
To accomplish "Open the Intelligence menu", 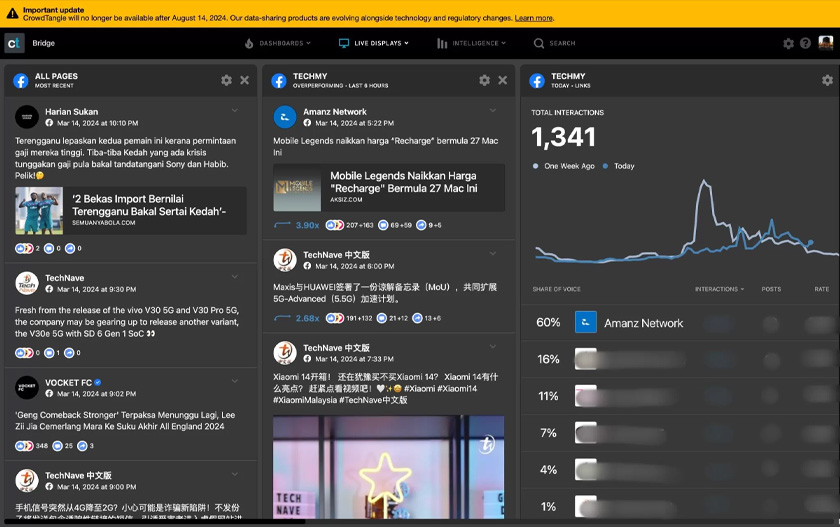I will coord(471,44).
